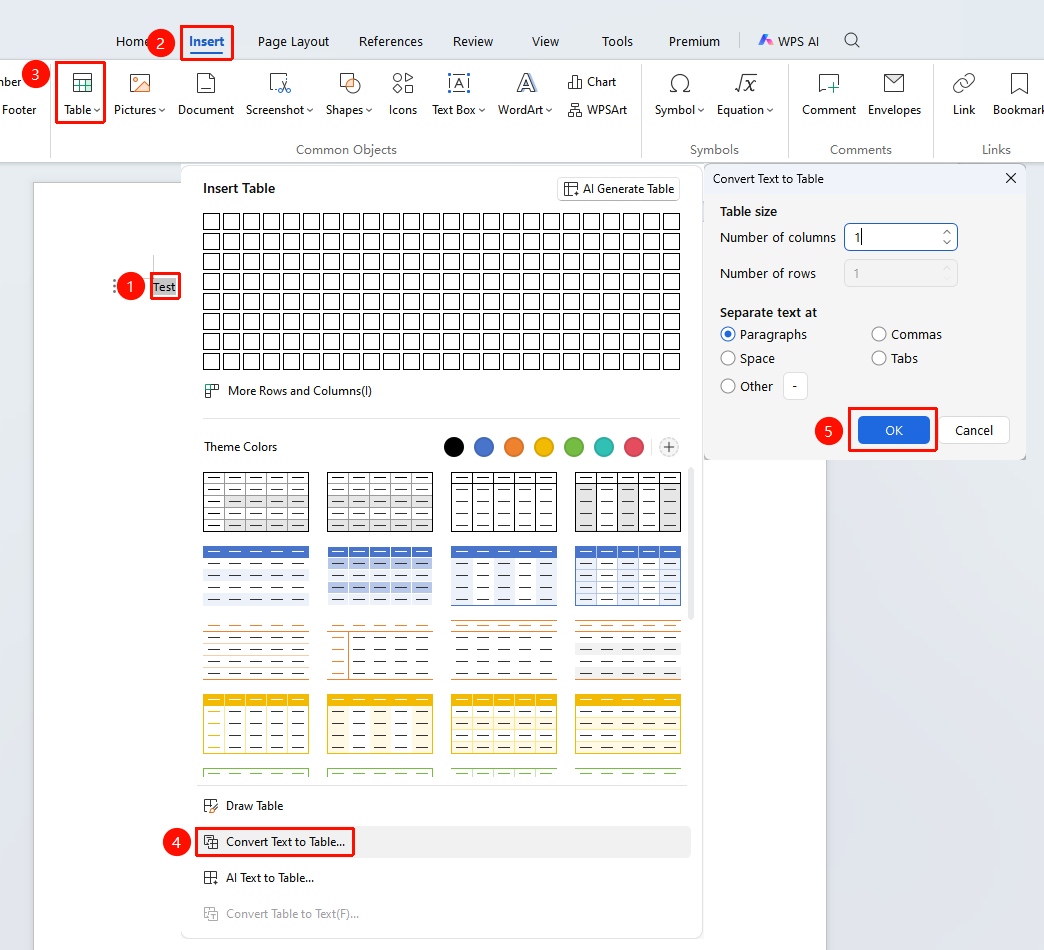
Task: Select AI Text to Table option
Action: pos(258,878)
